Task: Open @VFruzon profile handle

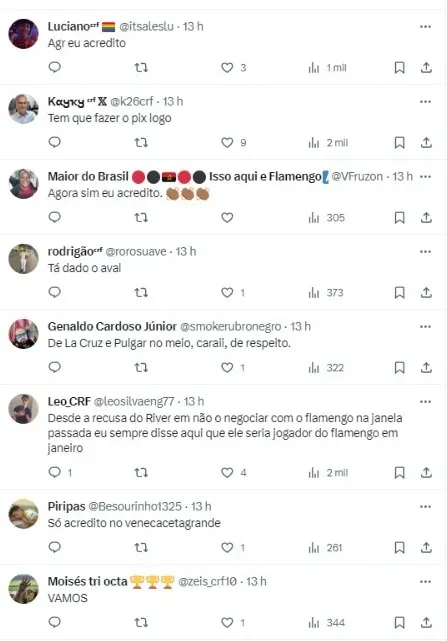Action: point(357,177)
